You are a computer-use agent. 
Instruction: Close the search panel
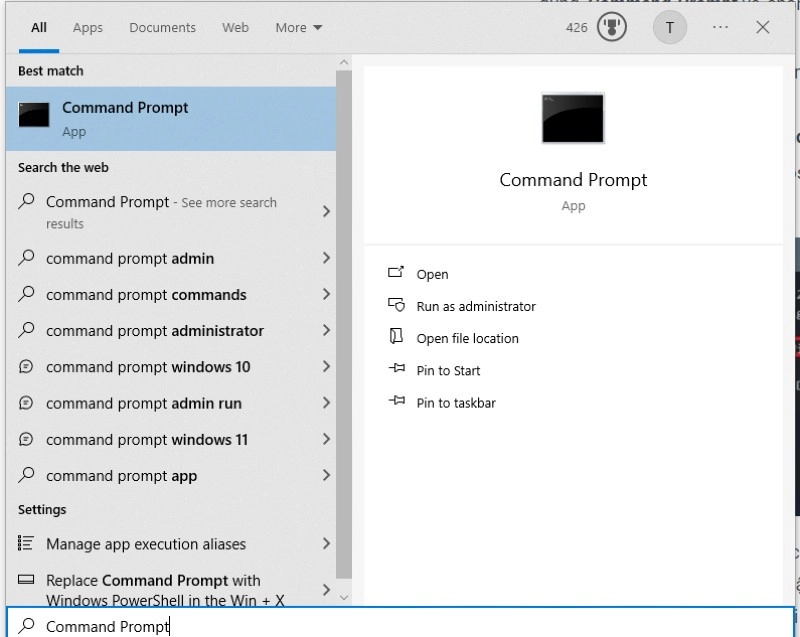click(x=763, y=27)
